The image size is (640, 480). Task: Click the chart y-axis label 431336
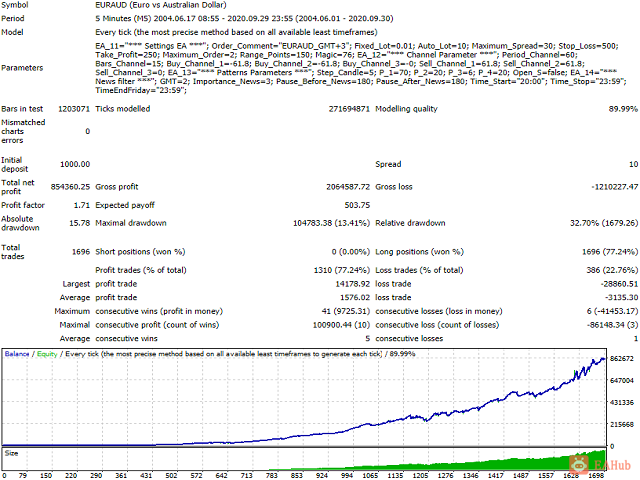pos(622,402)
